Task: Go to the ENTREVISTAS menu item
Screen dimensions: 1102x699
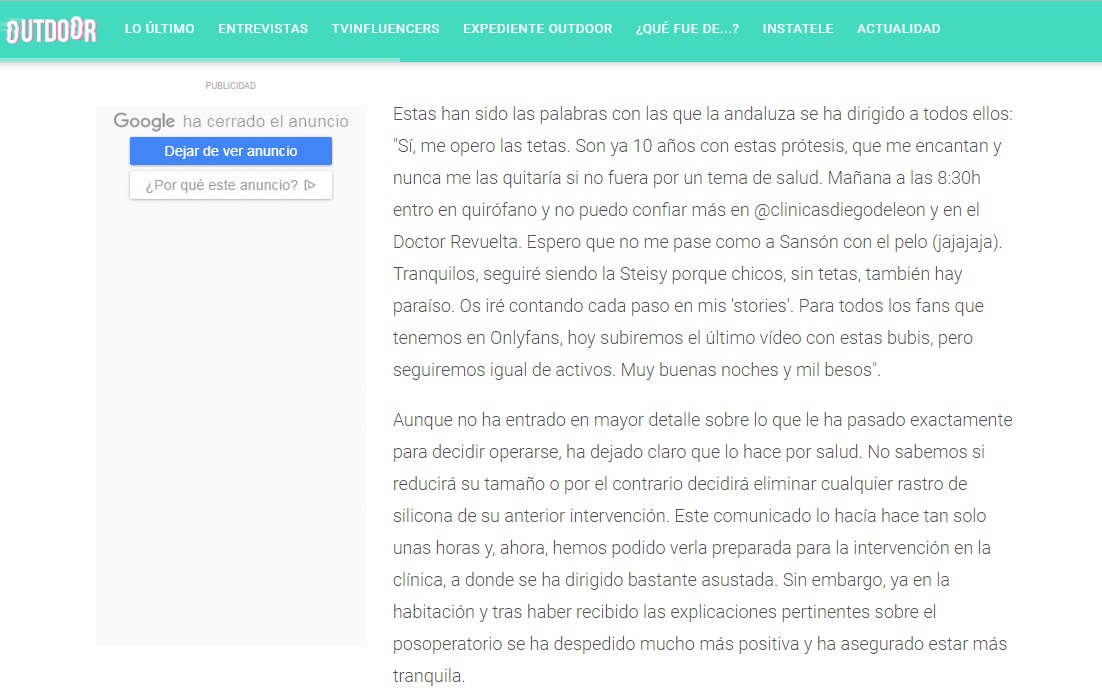Action: 263,29
